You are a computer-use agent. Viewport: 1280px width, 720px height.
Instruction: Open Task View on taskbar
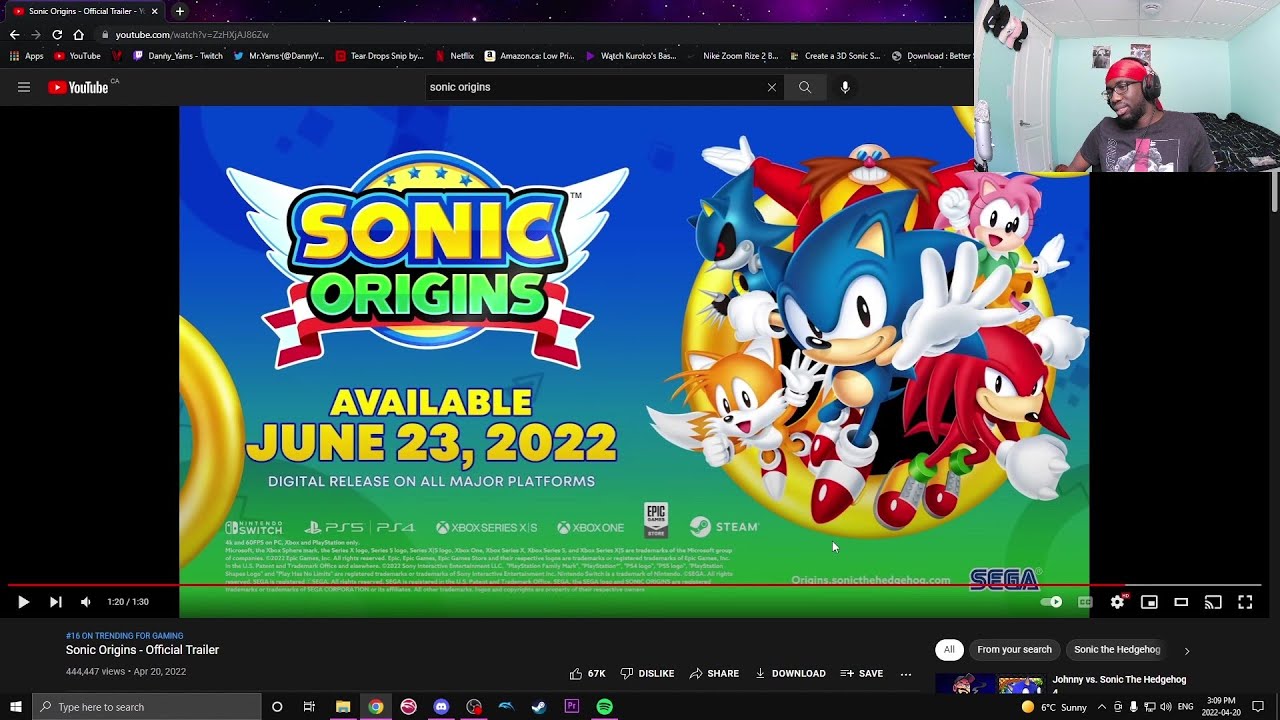(309, 707)
